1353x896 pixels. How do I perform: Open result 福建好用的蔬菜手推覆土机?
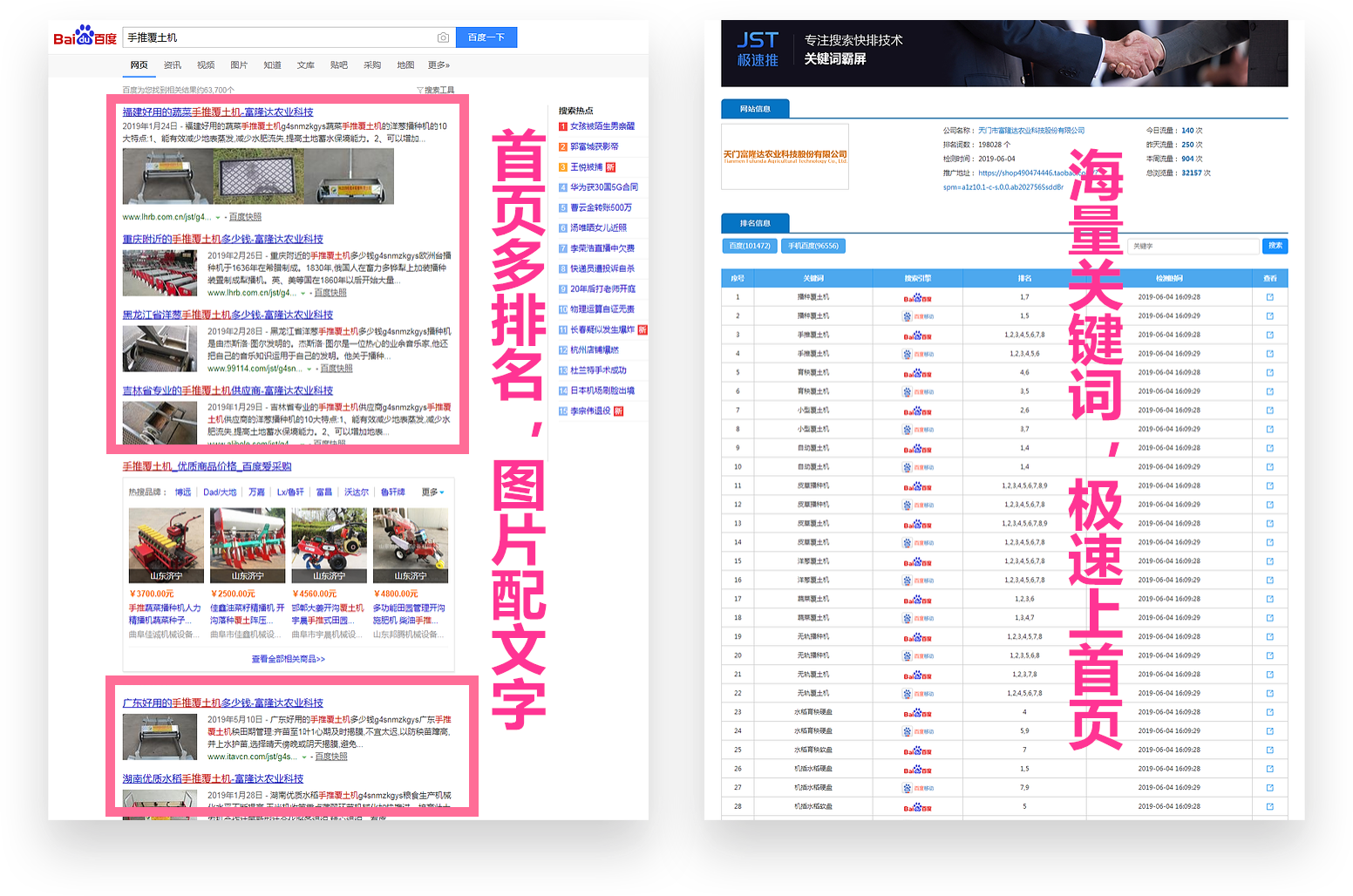pyautogui.click(x=218, y=112)
